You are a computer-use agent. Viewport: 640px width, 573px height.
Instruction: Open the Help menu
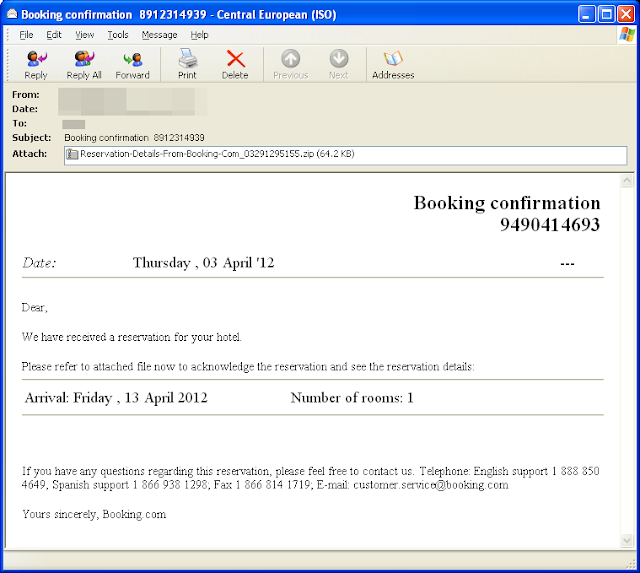(199, 35)
